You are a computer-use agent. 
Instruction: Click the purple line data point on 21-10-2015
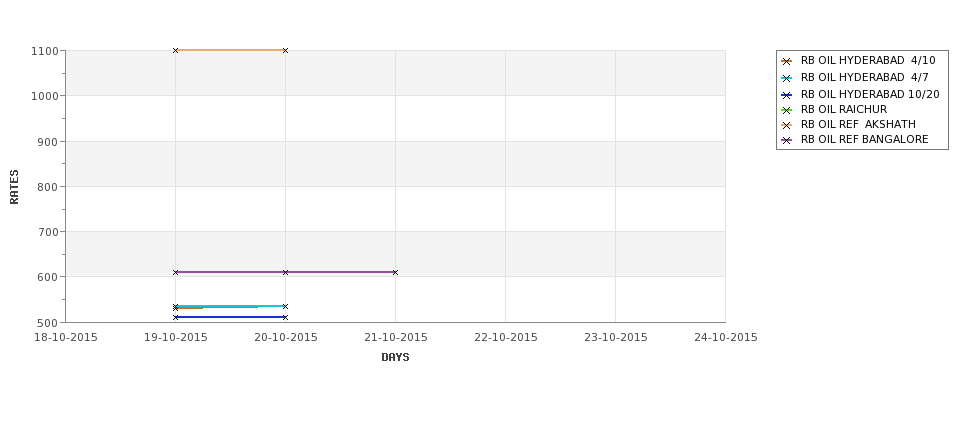point(395,272)
